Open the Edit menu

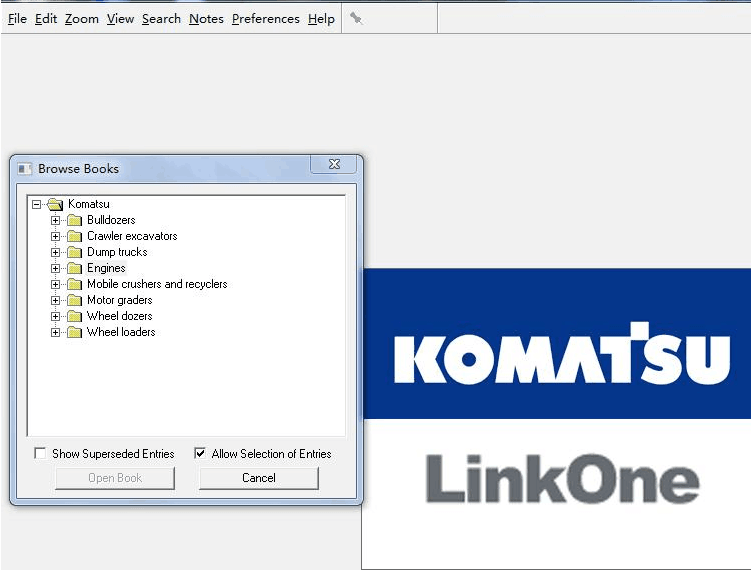pyautogui.click(x=46, y=19)
